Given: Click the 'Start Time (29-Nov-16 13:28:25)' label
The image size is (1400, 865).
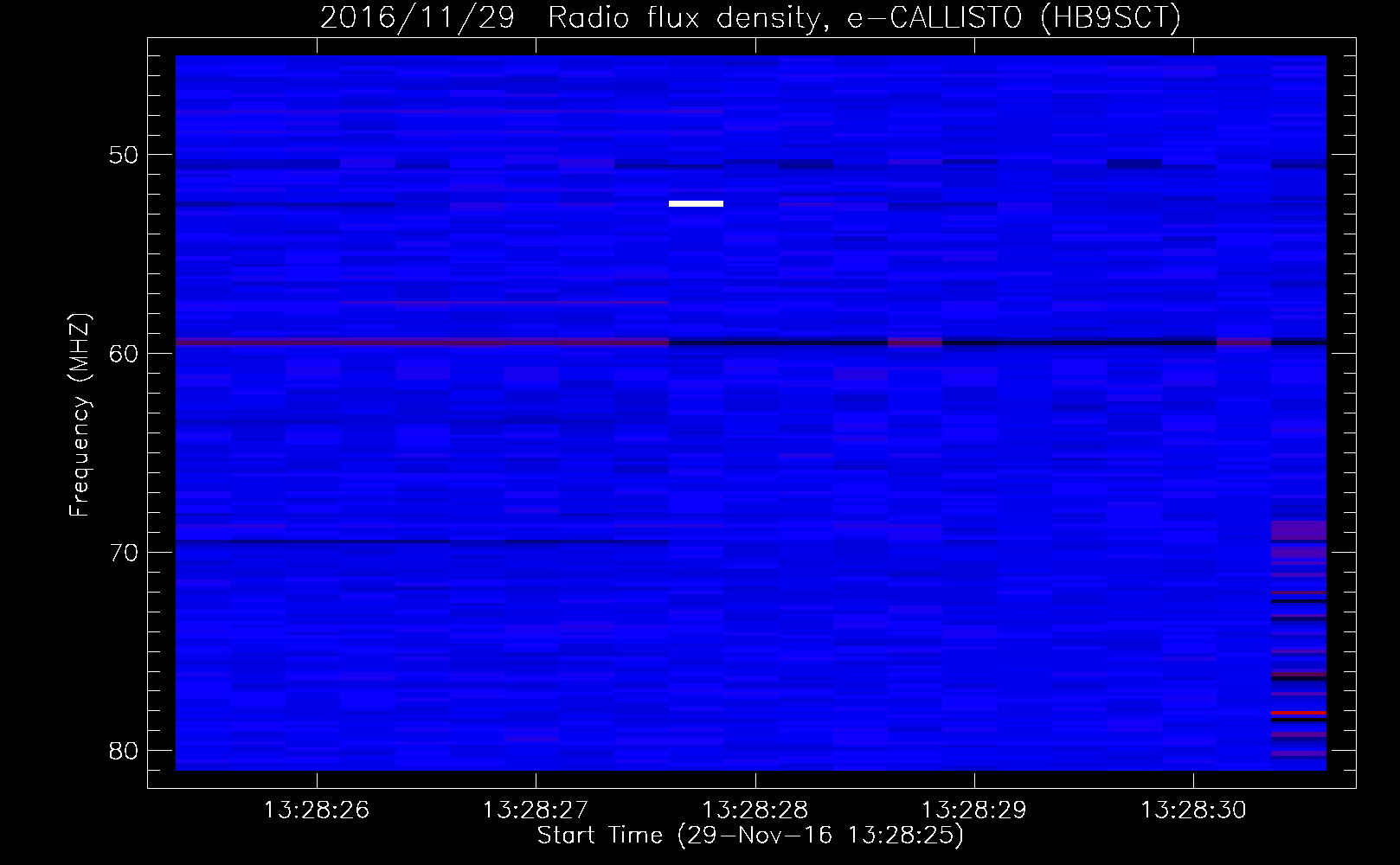Looking at the screenshot, I should 750,836.
